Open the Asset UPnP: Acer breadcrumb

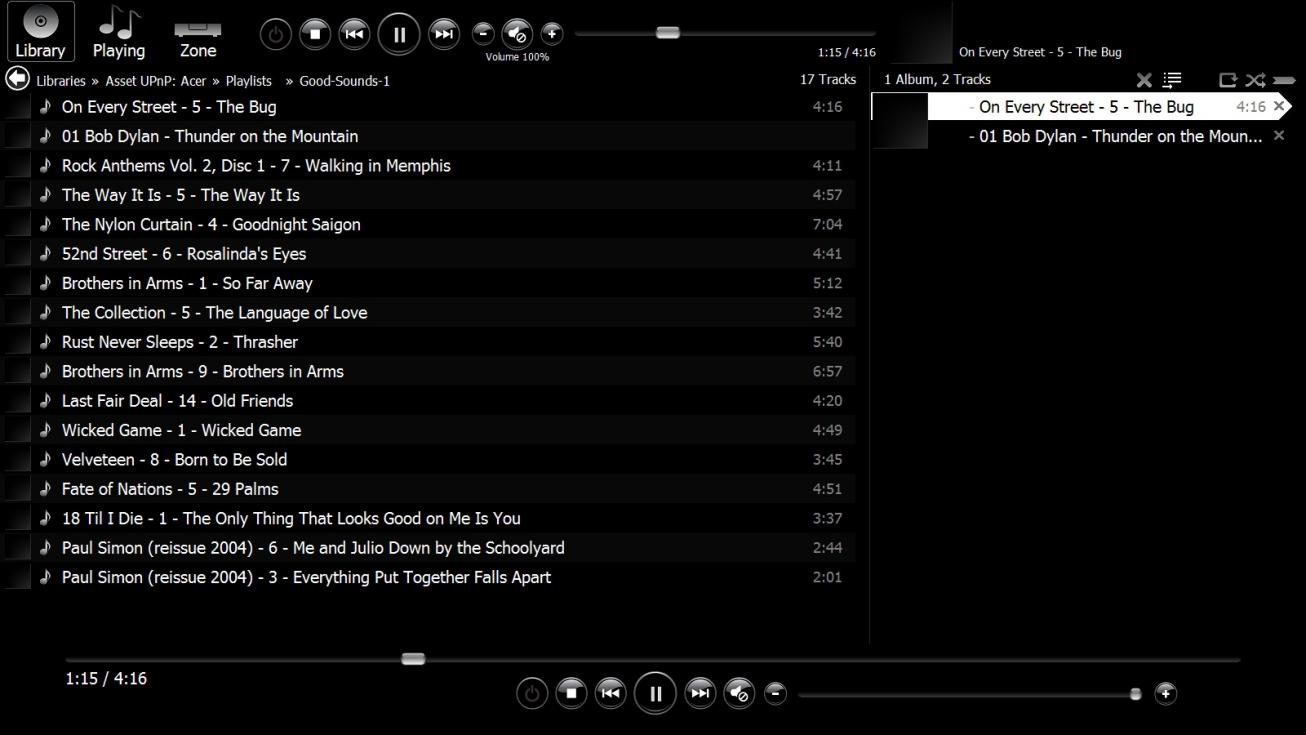click(x=156, y=81)
